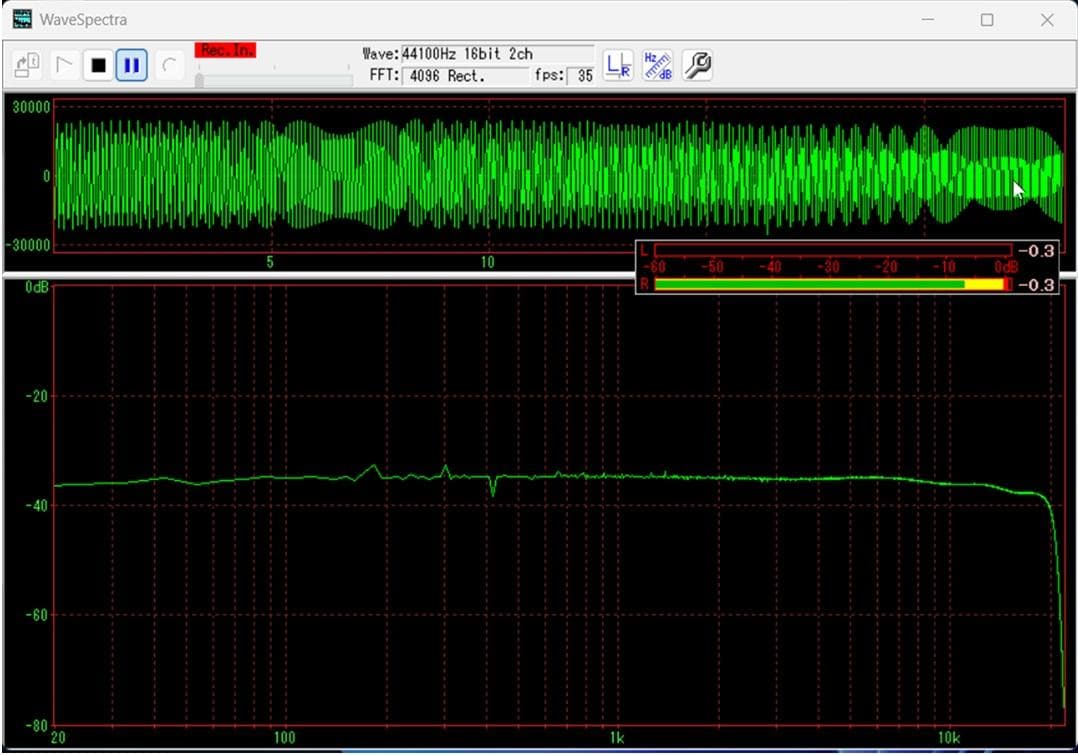Click the file open/load icon in the toolbar
1078x755 pixels.
point(27,66)
